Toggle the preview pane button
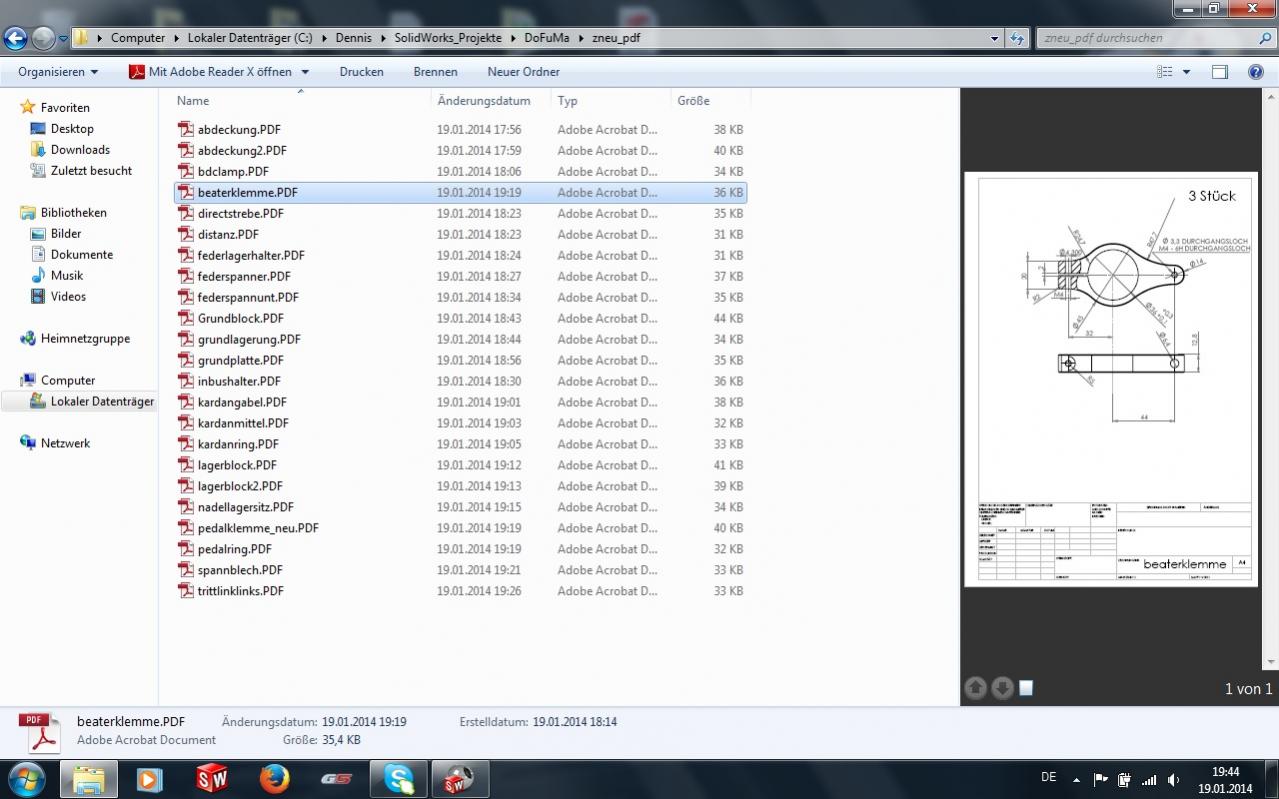 point(1219,72)
